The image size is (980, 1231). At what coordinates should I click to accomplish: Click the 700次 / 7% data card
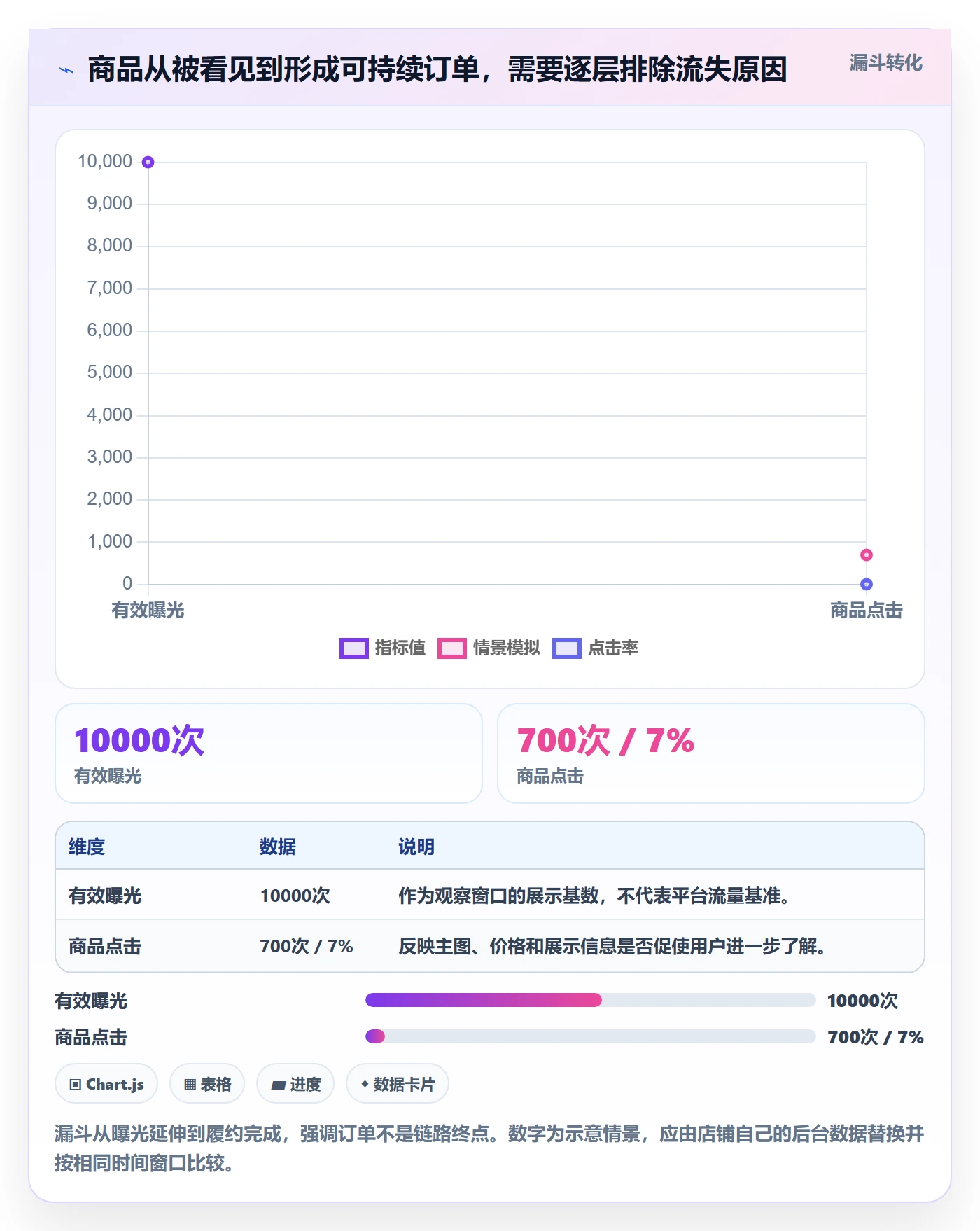click(x=710, y=753)
